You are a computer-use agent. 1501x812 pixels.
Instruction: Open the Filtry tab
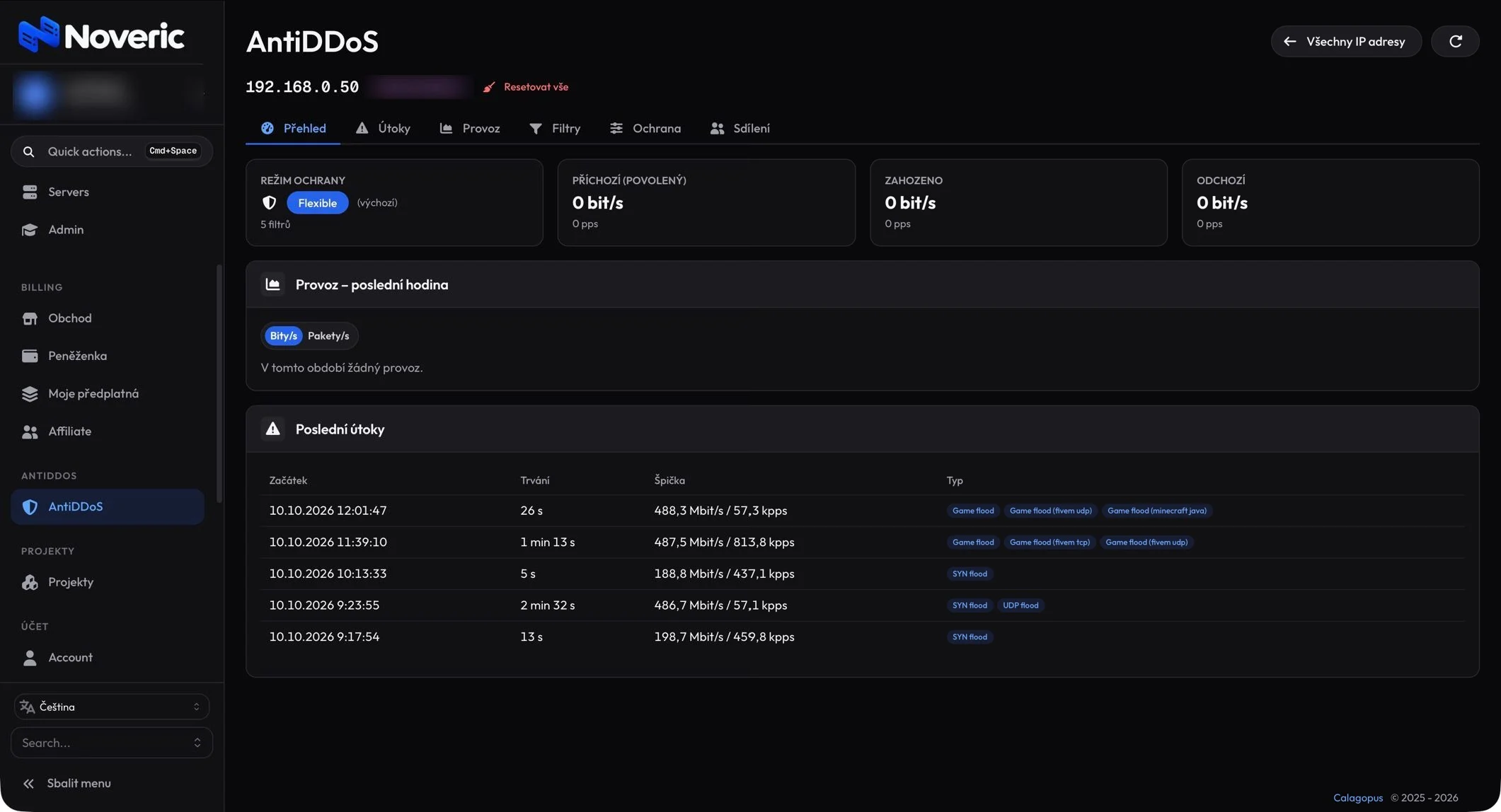point(555,128)
